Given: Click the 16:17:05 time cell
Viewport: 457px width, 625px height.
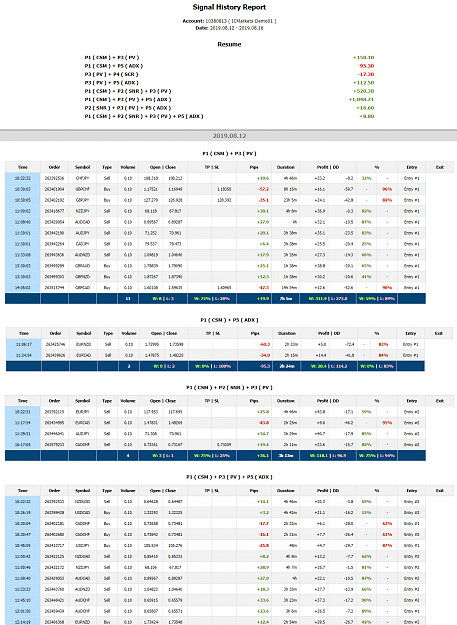Looking at the screenshot, I should coord(23,444).
